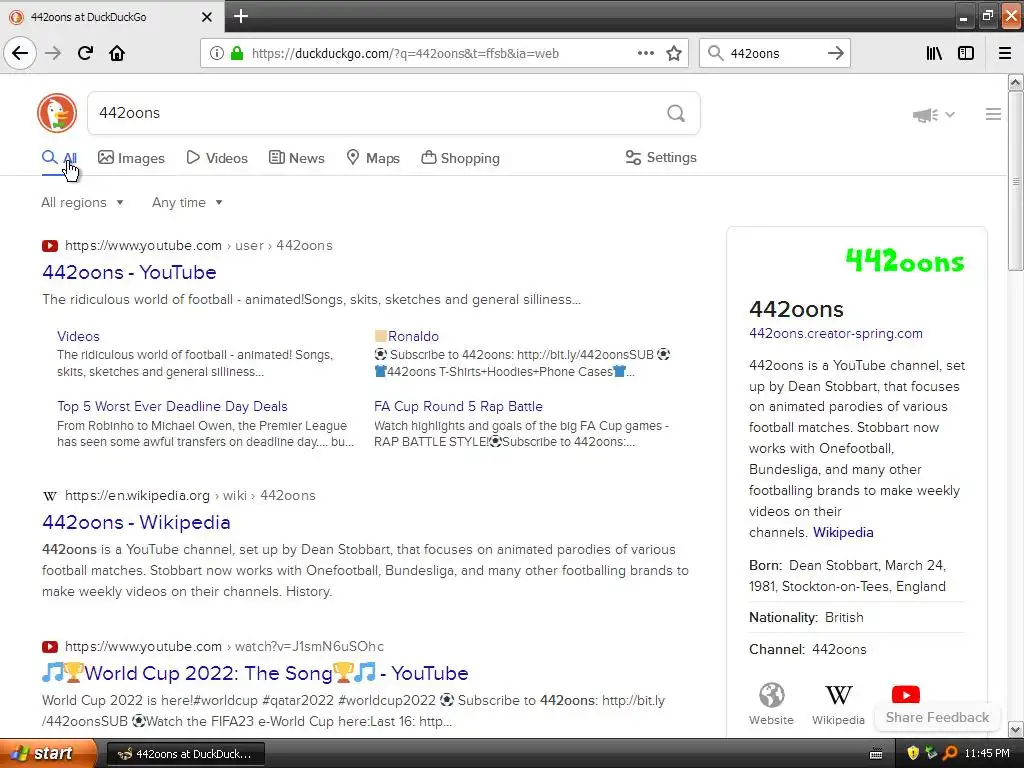Click the scrollbar down arrow
This screenshot has height=768, width=1024.
(x=1015, y=729)
